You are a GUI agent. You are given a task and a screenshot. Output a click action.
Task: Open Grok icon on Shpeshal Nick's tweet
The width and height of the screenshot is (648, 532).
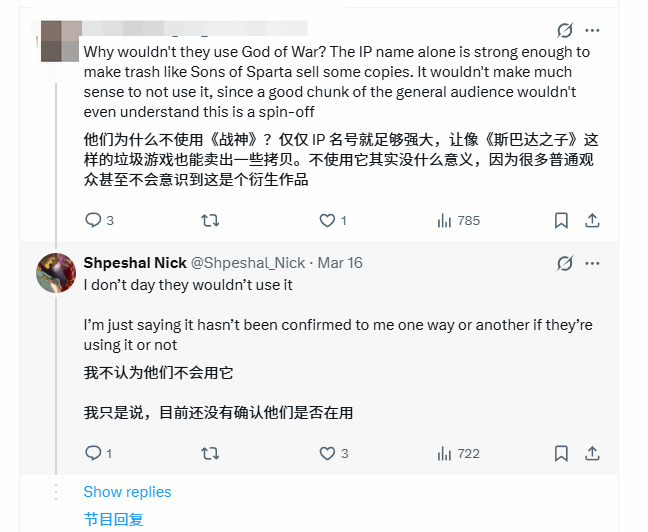565,263
